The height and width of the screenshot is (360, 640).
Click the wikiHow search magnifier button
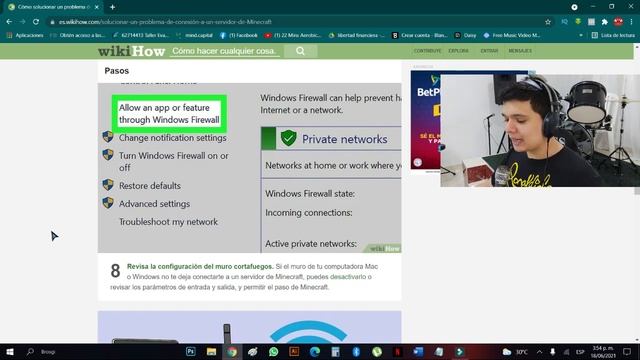coord(300,51)
